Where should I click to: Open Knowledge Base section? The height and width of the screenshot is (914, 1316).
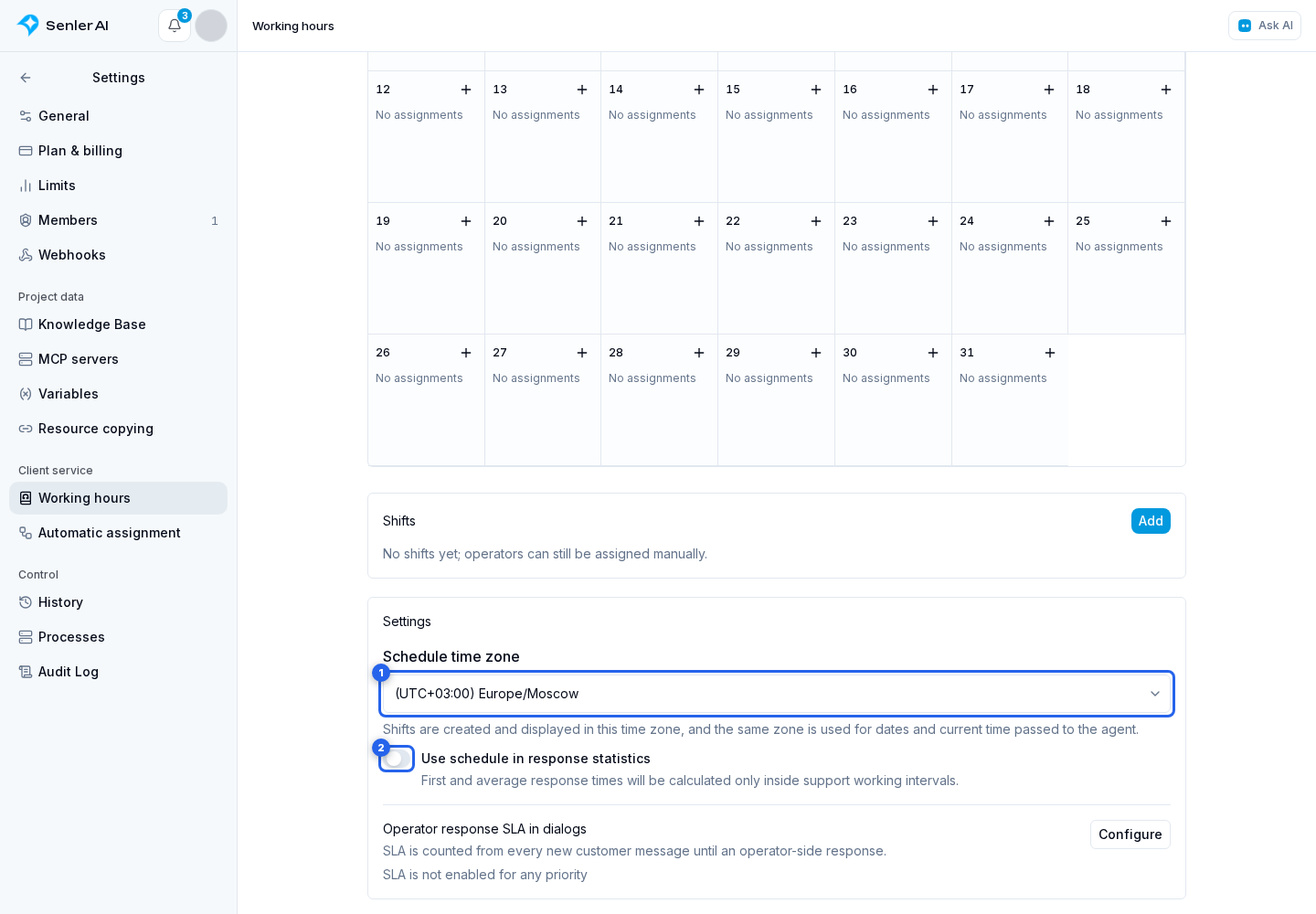[x=119, y=324]
